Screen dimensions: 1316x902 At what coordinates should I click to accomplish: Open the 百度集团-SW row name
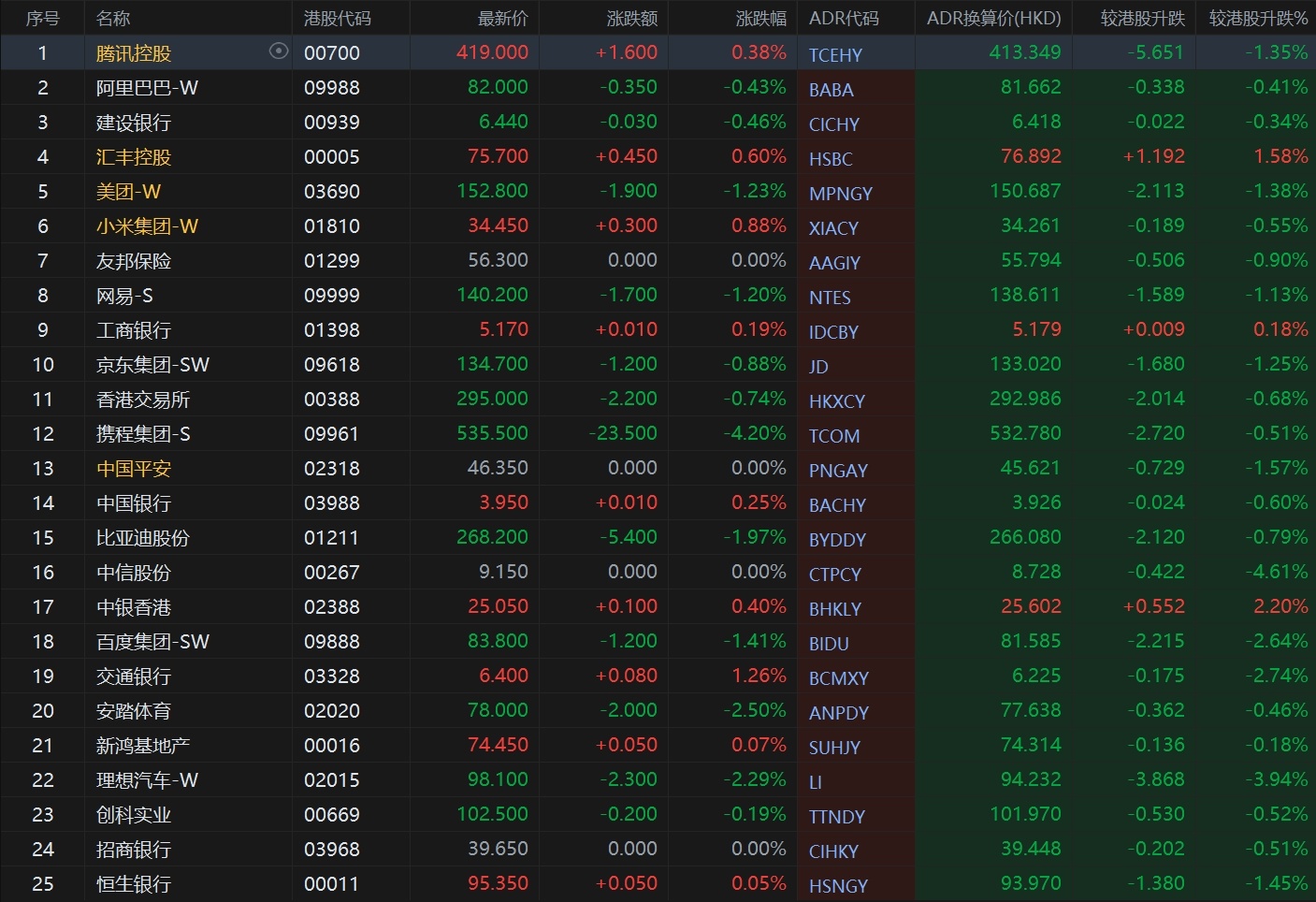pos(152,642)
